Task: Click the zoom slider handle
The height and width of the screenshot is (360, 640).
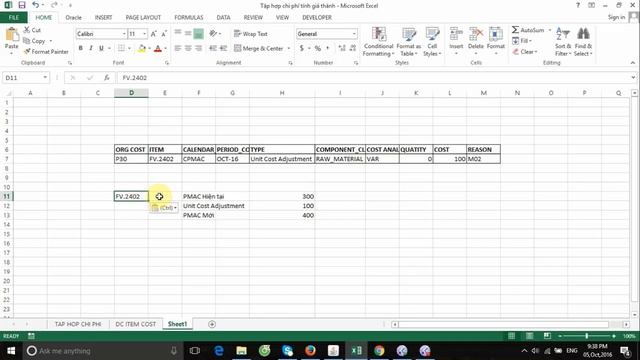Action: (x=587, y=336)
